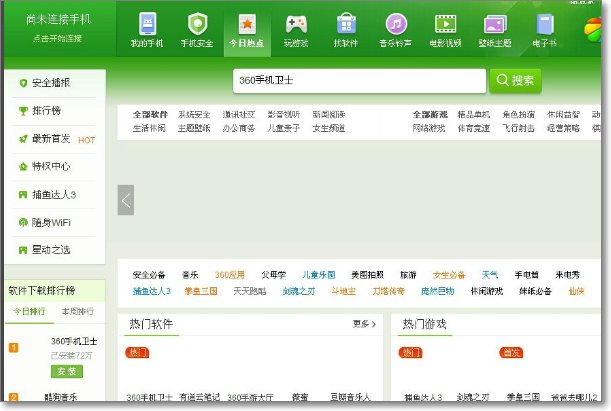Image resolution: width=611 pixels, height=411 pixels.
Task: Open the 主题壁纸 category link
Action: (194, 128)
